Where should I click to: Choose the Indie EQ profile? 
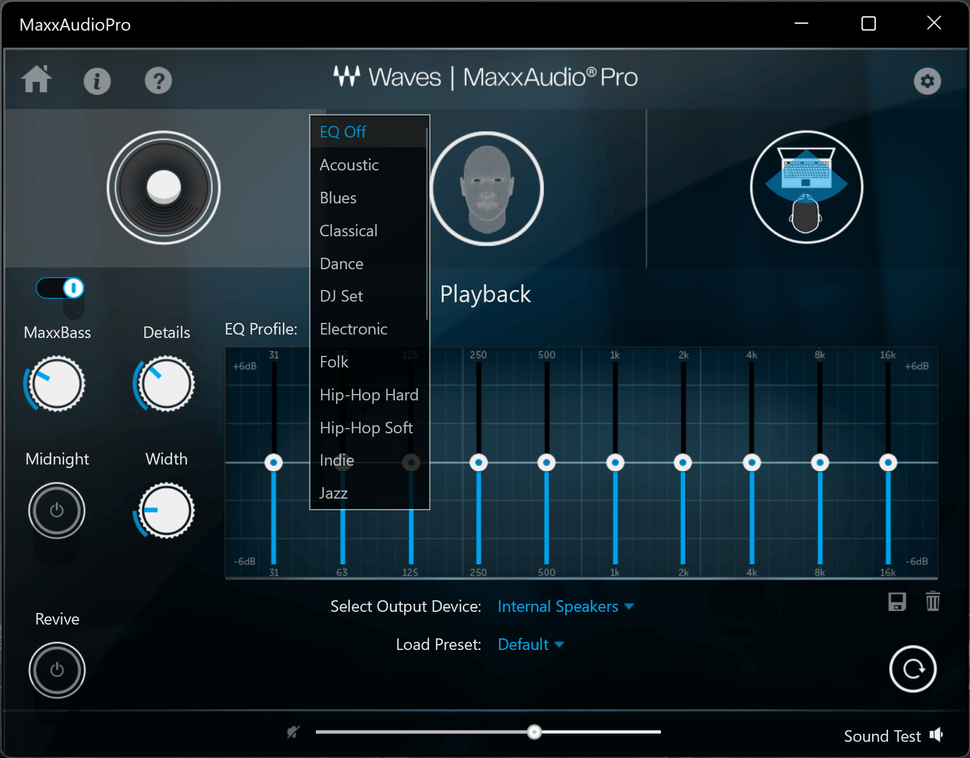[368, 460]
